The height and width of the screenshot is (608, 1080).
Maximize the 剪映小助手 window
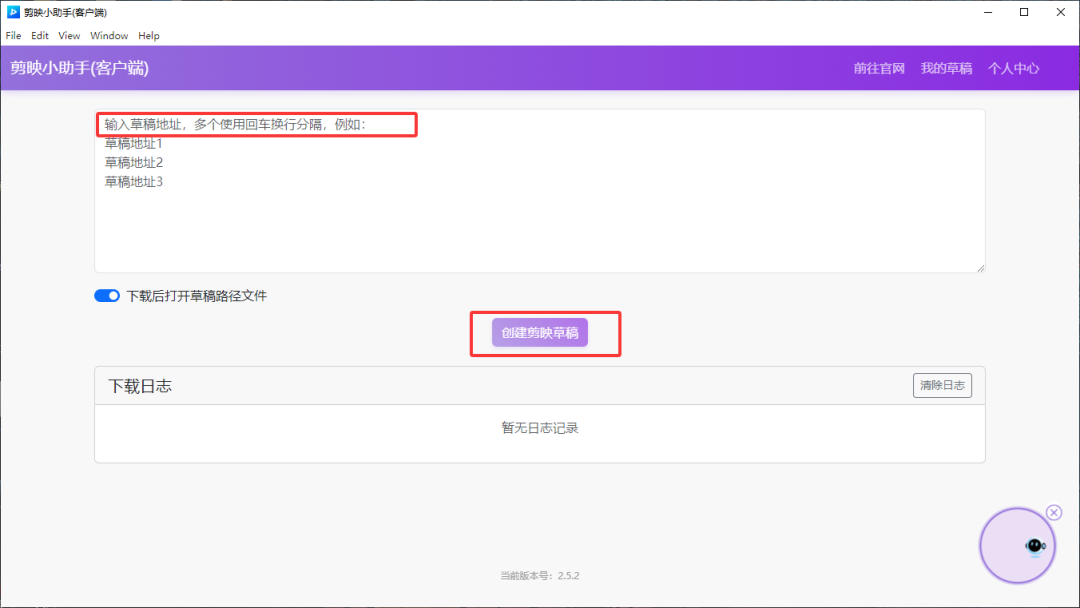point(1024,12)
